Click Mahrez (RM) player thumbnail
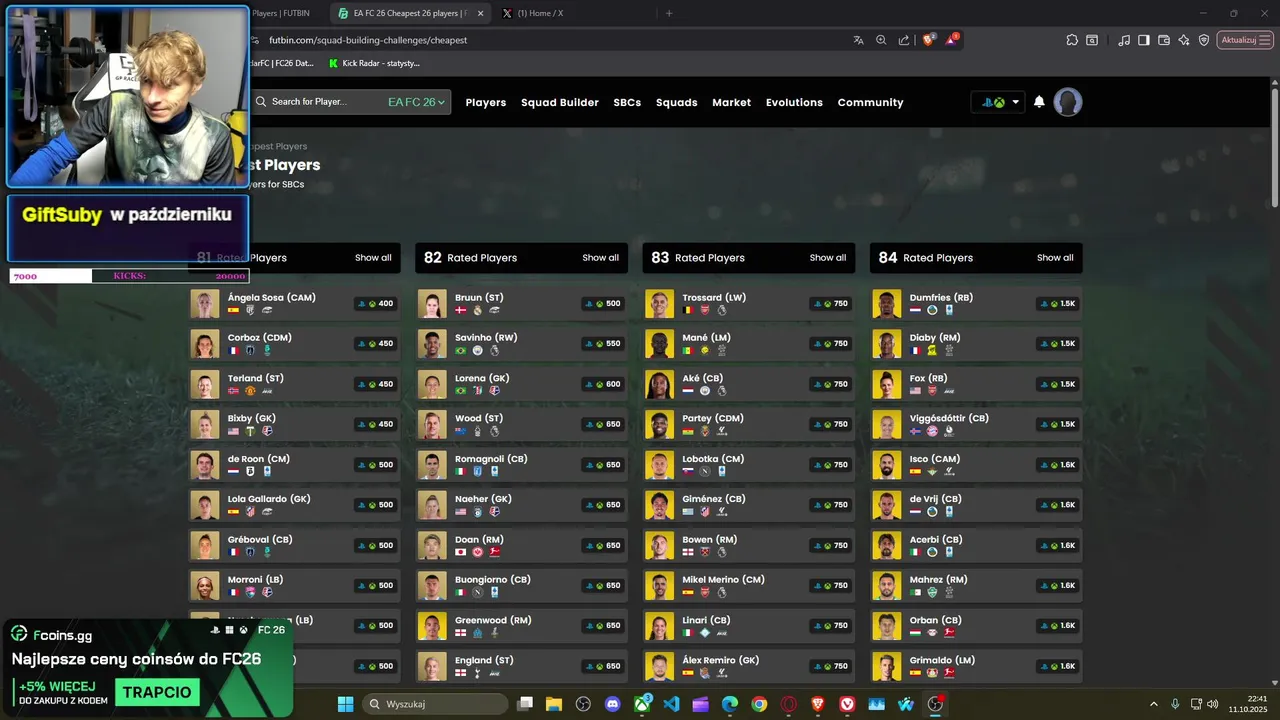This screenshot has width=1280, height=720. point(886,586)
